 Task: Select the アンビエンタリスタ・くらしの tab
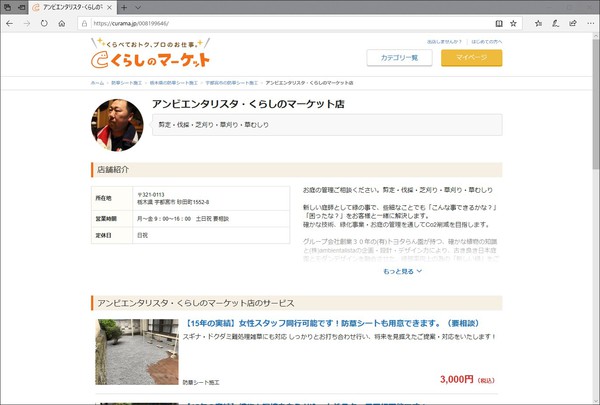pyautogui.click(x=72, y=7)
